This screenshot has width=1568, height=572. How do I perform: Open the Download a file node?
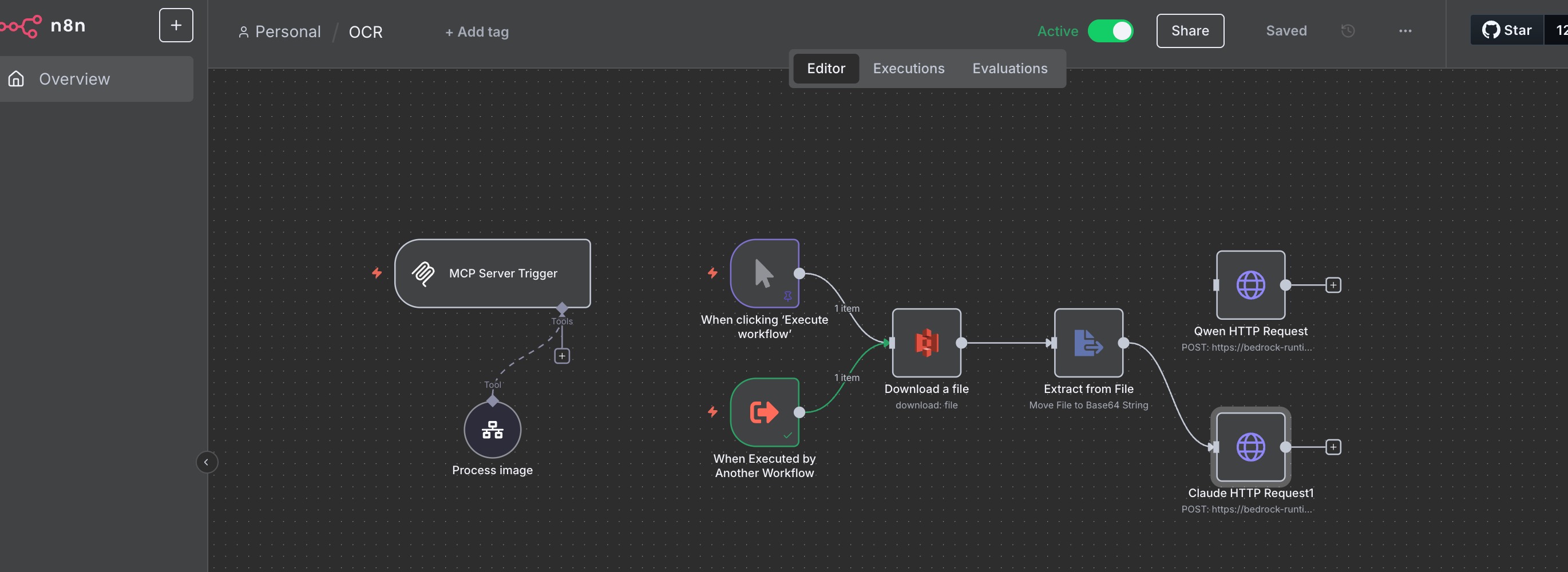click(x=926, y=343)
